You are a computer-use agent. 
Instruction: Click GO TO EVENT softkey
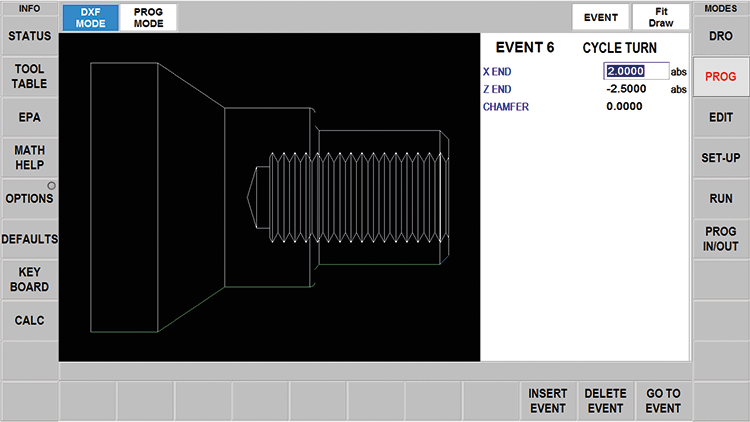pos(663,401)
